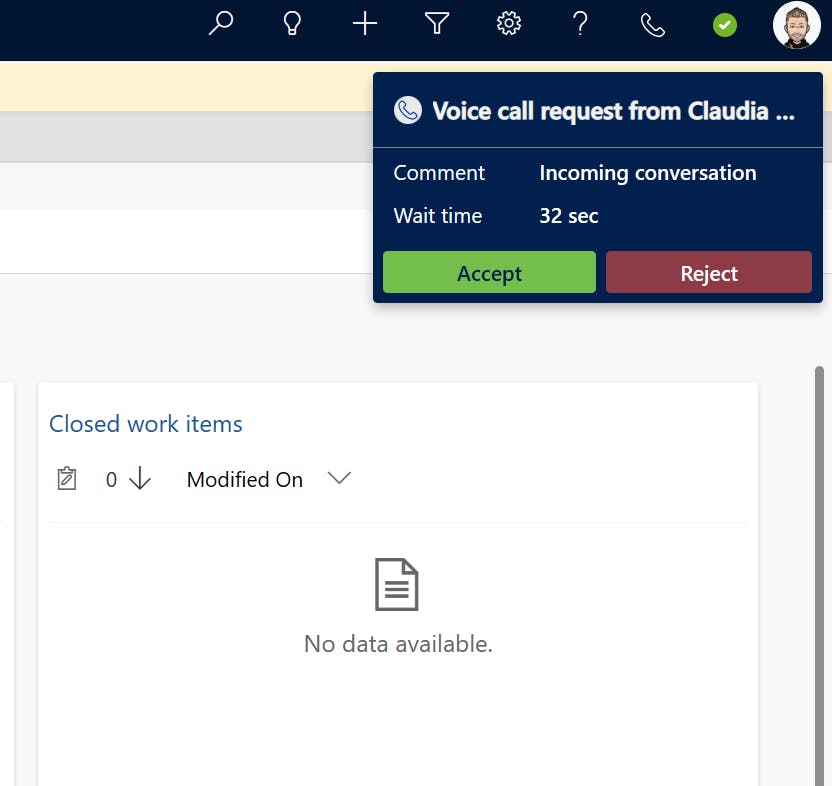Click the clipboard edit icon in Closed work items
Screen dimensions: 832x786
click(x=67, y=478)
